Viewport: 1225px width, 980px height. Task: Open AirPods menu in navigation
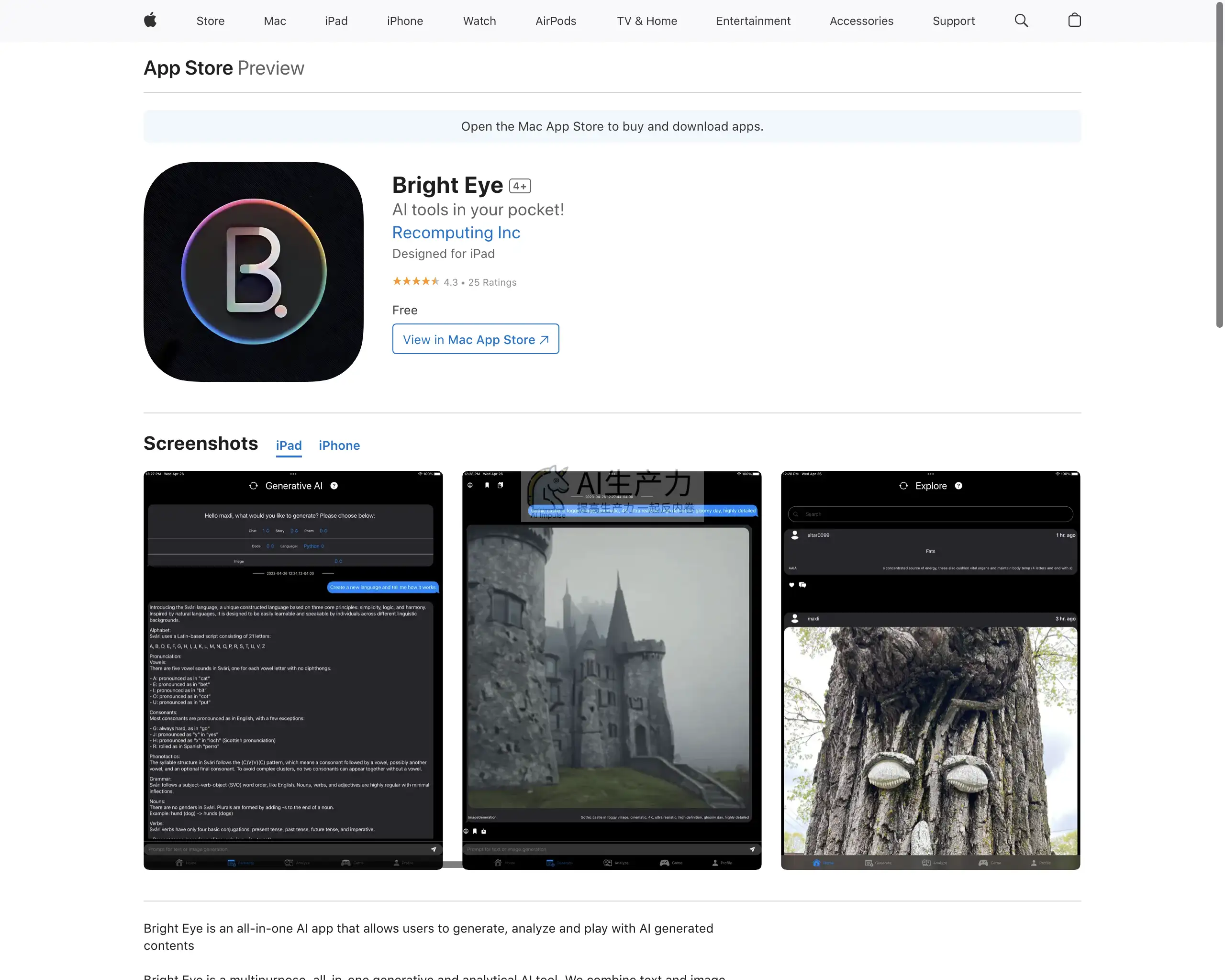[556, 21]
